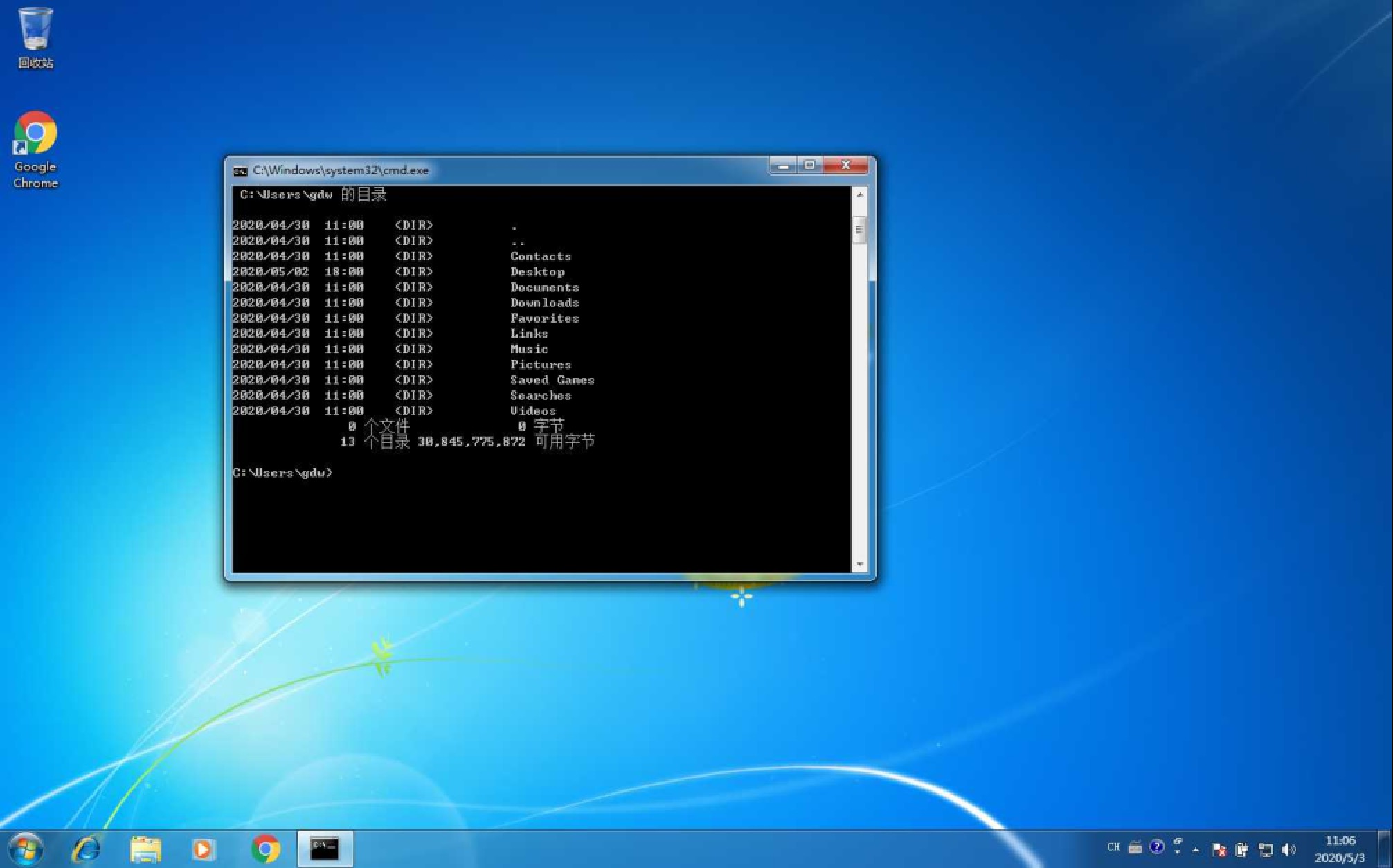Click the date 2020/5/3 in the tray
Screen dimensions: 1393x868
coord(1342,856)
